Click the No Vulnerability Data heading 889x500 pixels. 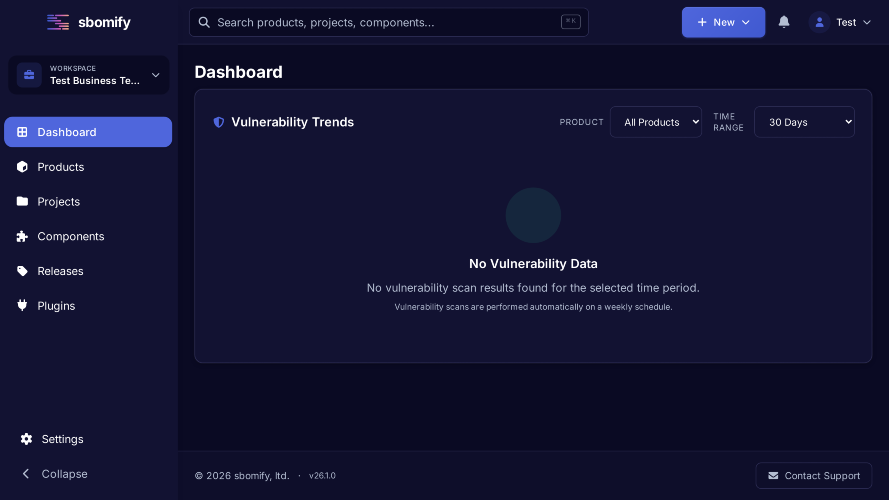tap(533, 264)
